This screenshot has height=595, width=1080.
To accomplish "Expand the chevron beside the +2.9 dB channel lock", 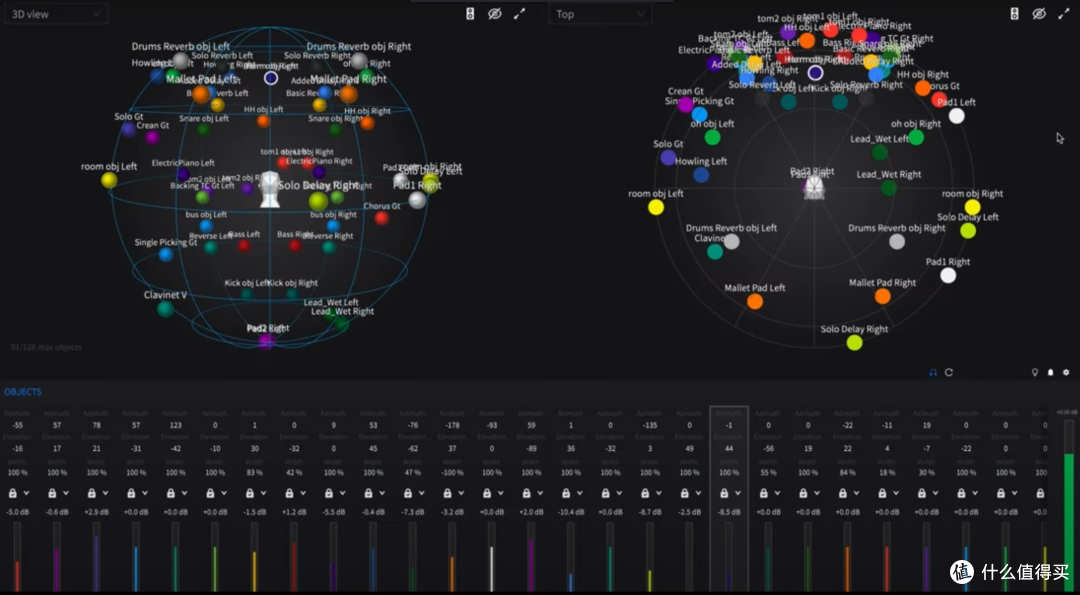I will point(105,494).
